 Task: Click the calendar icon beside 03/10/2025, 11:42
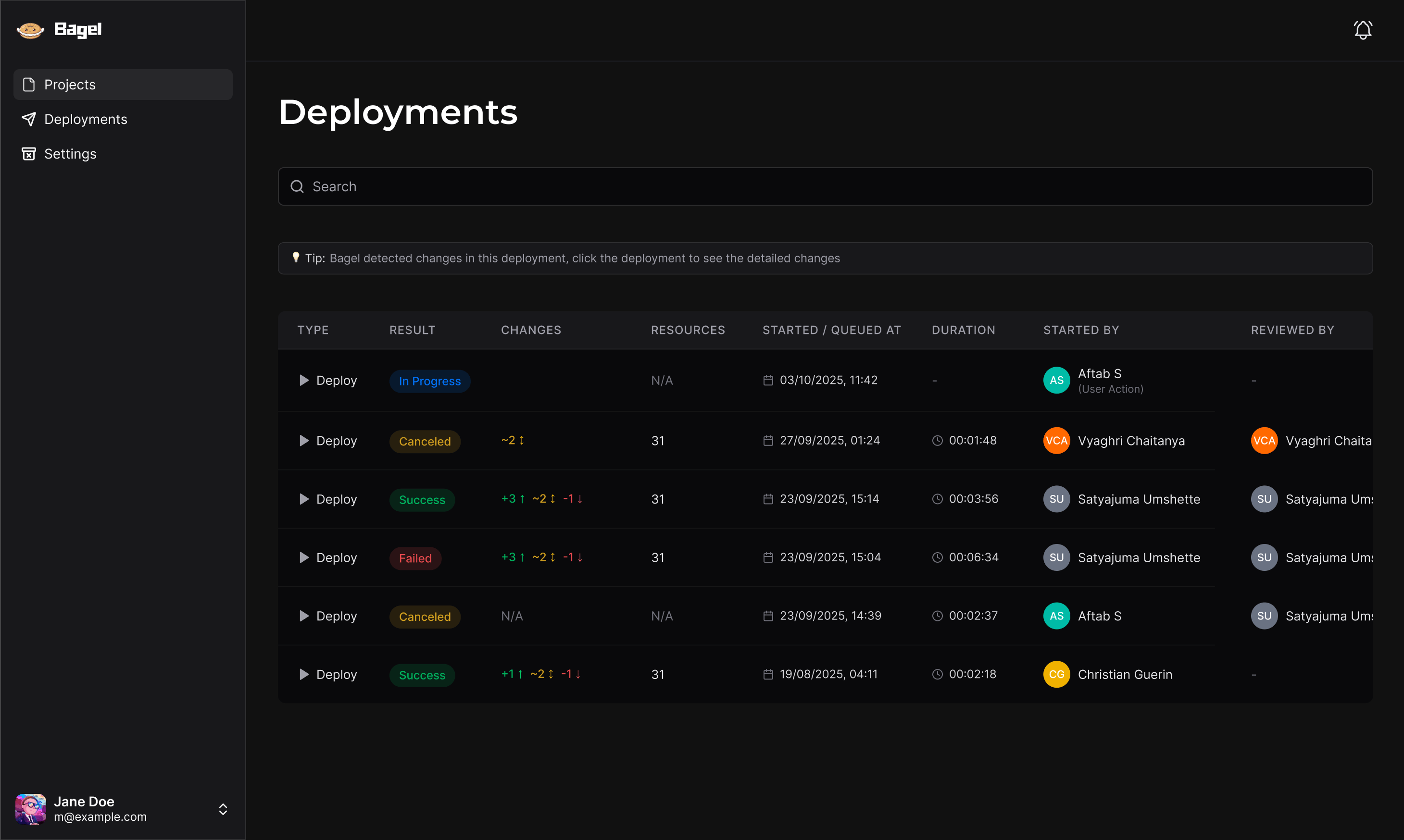[768, 381]
